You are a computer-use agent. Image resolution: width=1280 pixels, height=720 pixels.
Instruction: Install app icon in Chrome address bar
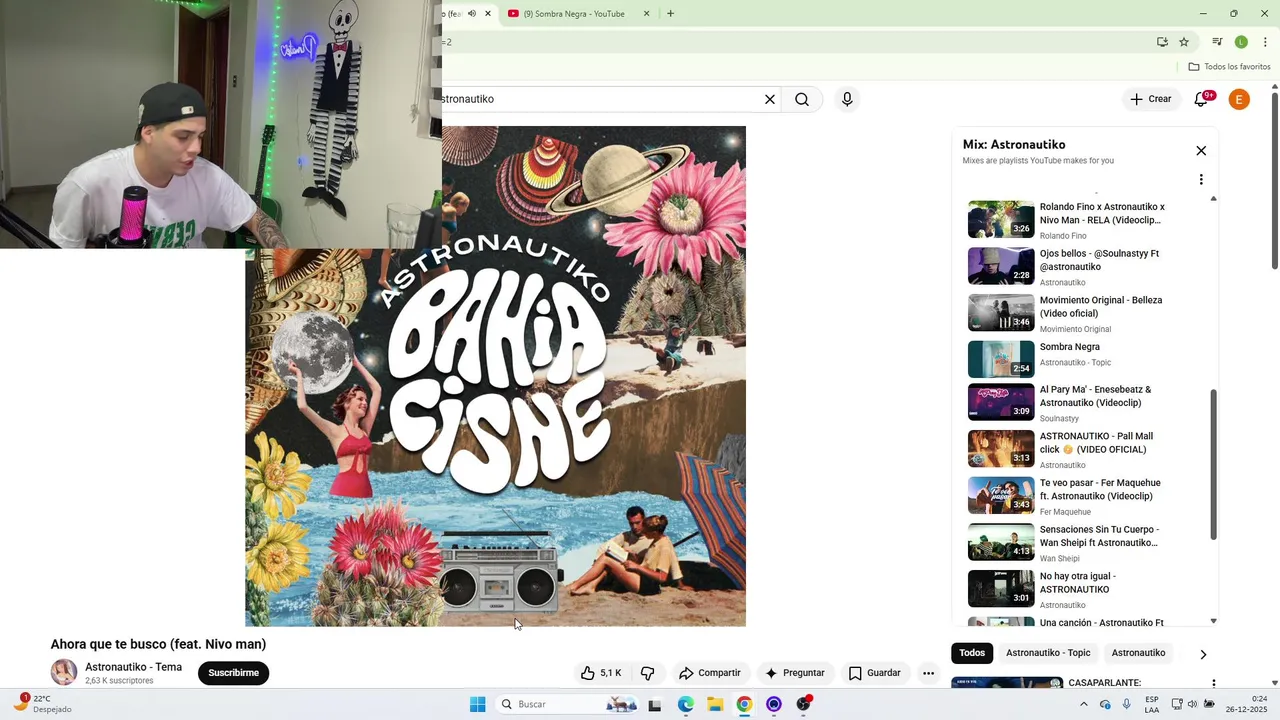[1162, 42]
